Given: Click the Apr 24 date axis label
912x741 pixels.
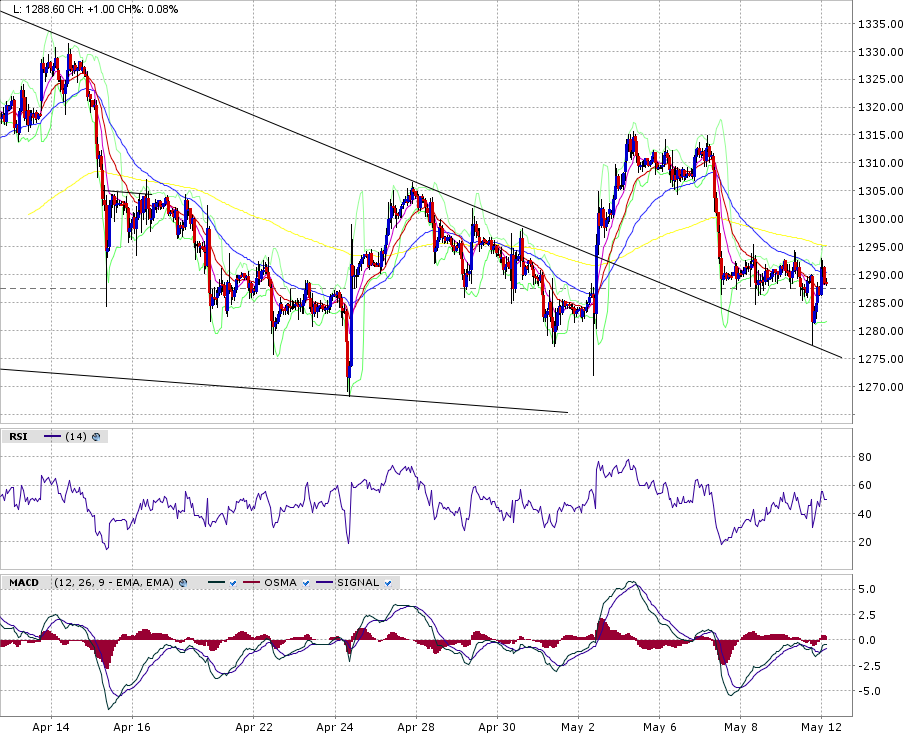Looking at the screenshot, I should pos(334,727).
